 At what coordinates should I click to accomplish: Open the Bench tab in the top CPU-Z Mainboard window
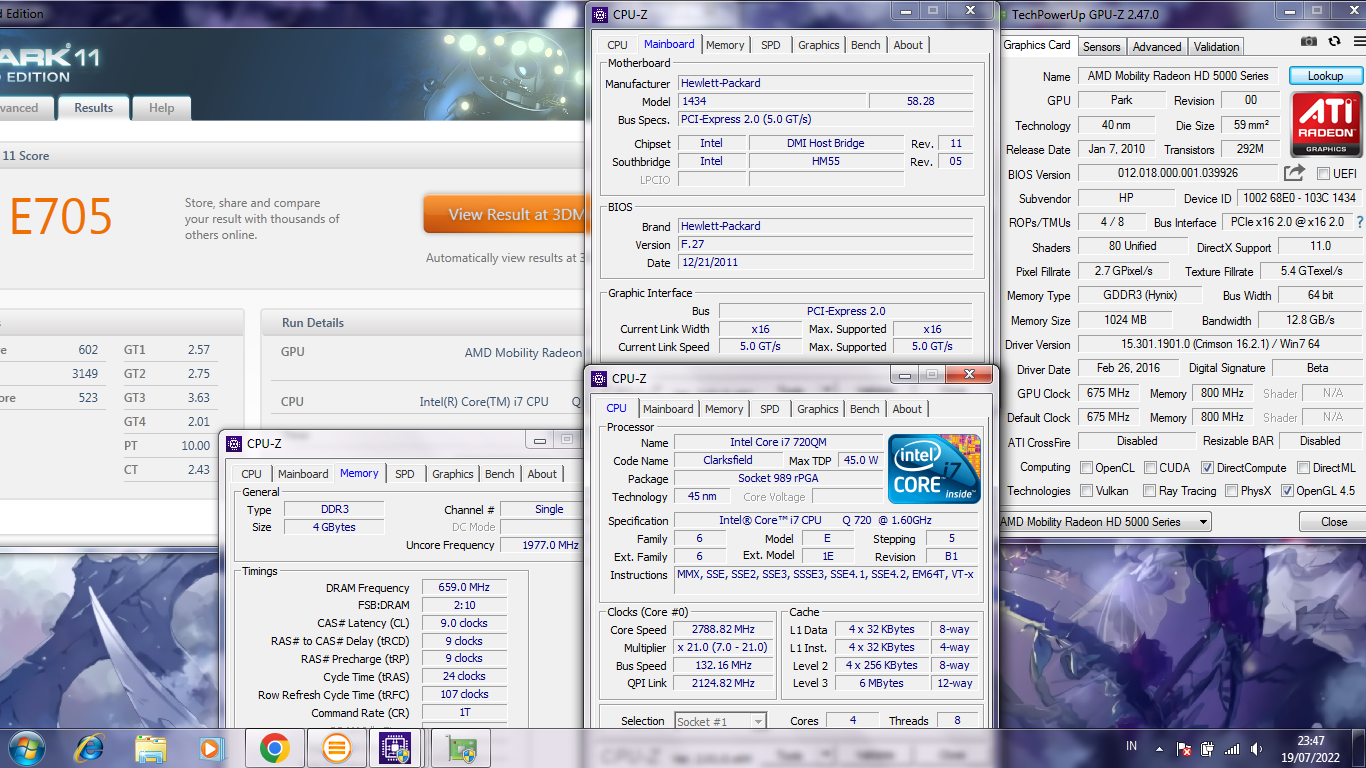tap(866, 45)
